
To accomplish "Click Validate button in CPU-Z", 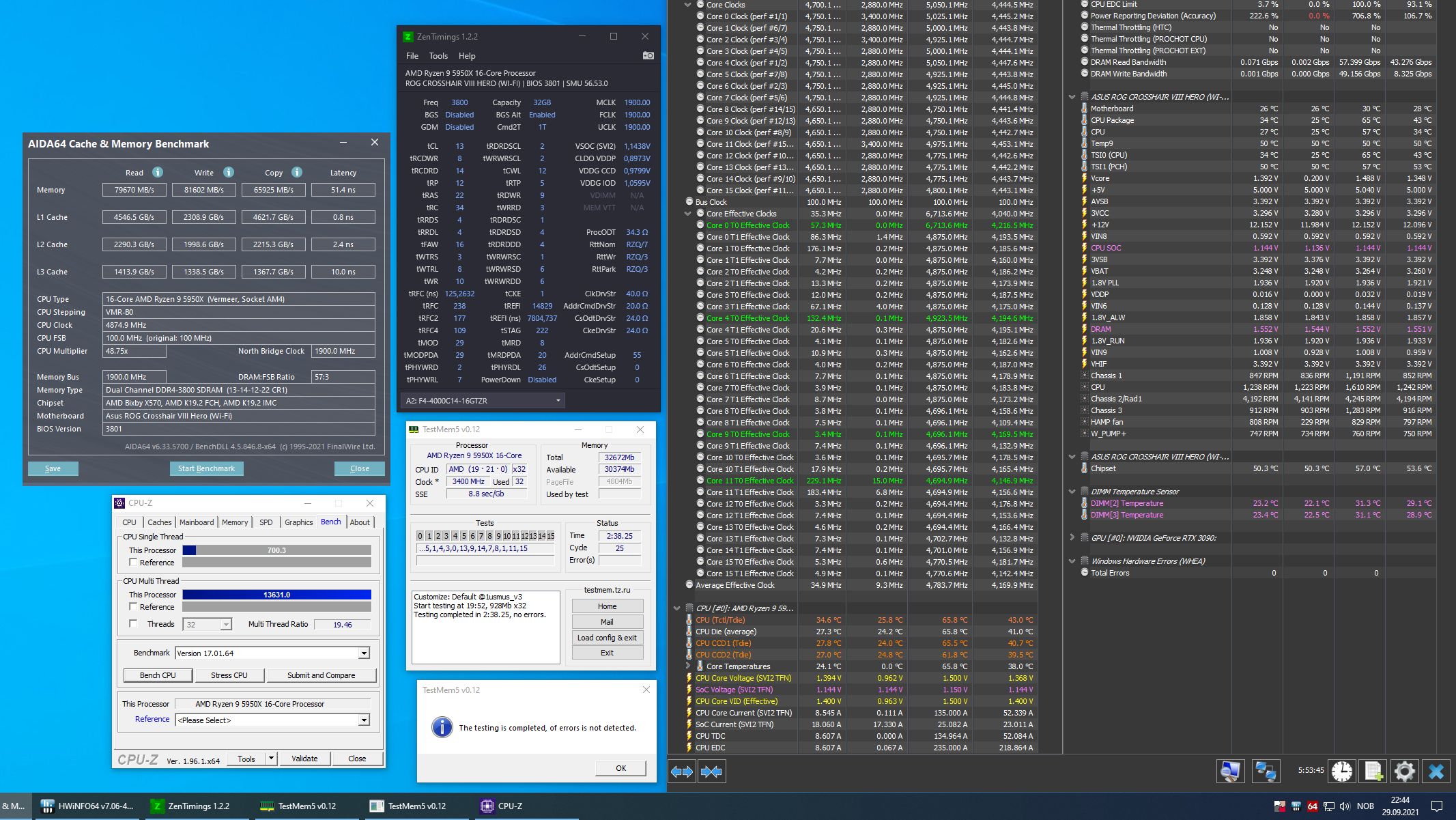I will (x=304, y=759).
